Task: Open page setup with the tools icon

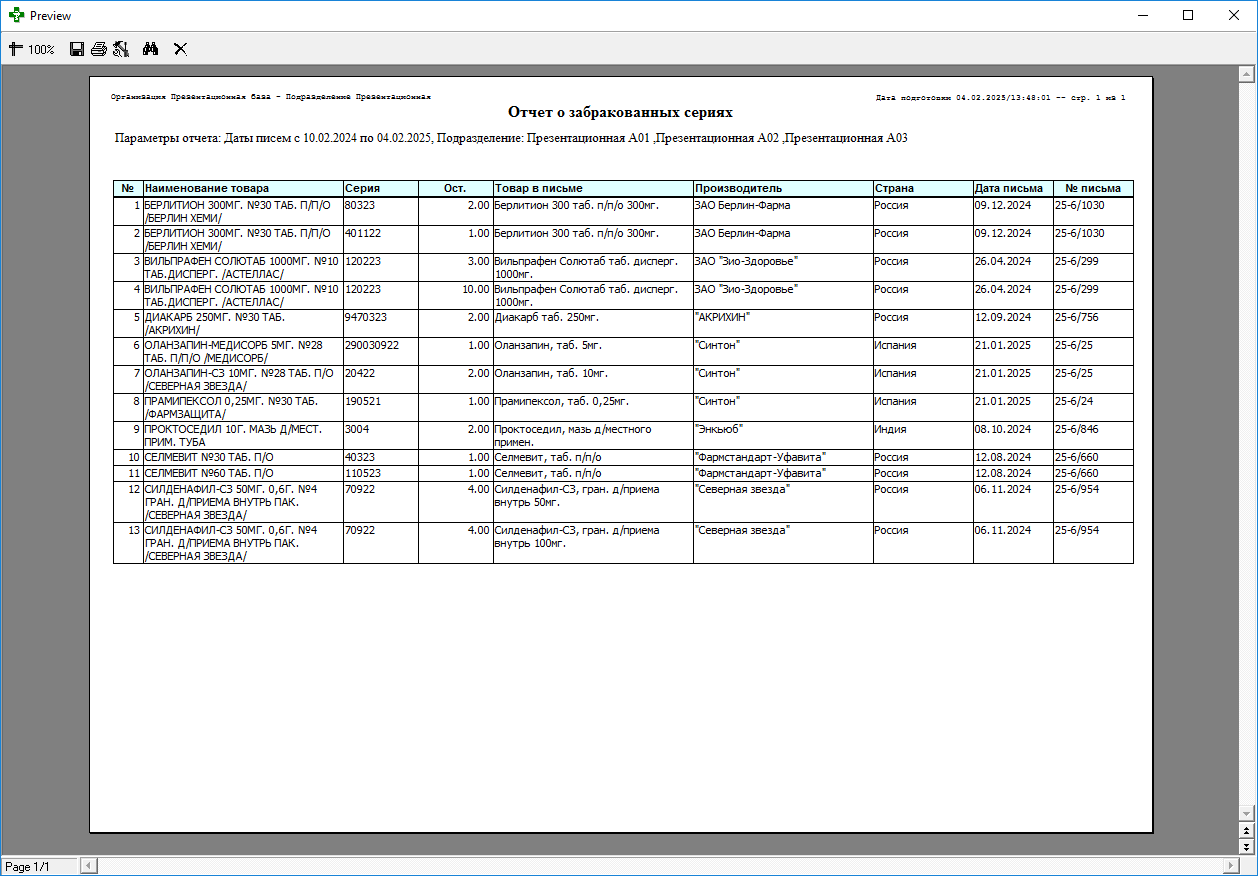Action: [121, 49]
